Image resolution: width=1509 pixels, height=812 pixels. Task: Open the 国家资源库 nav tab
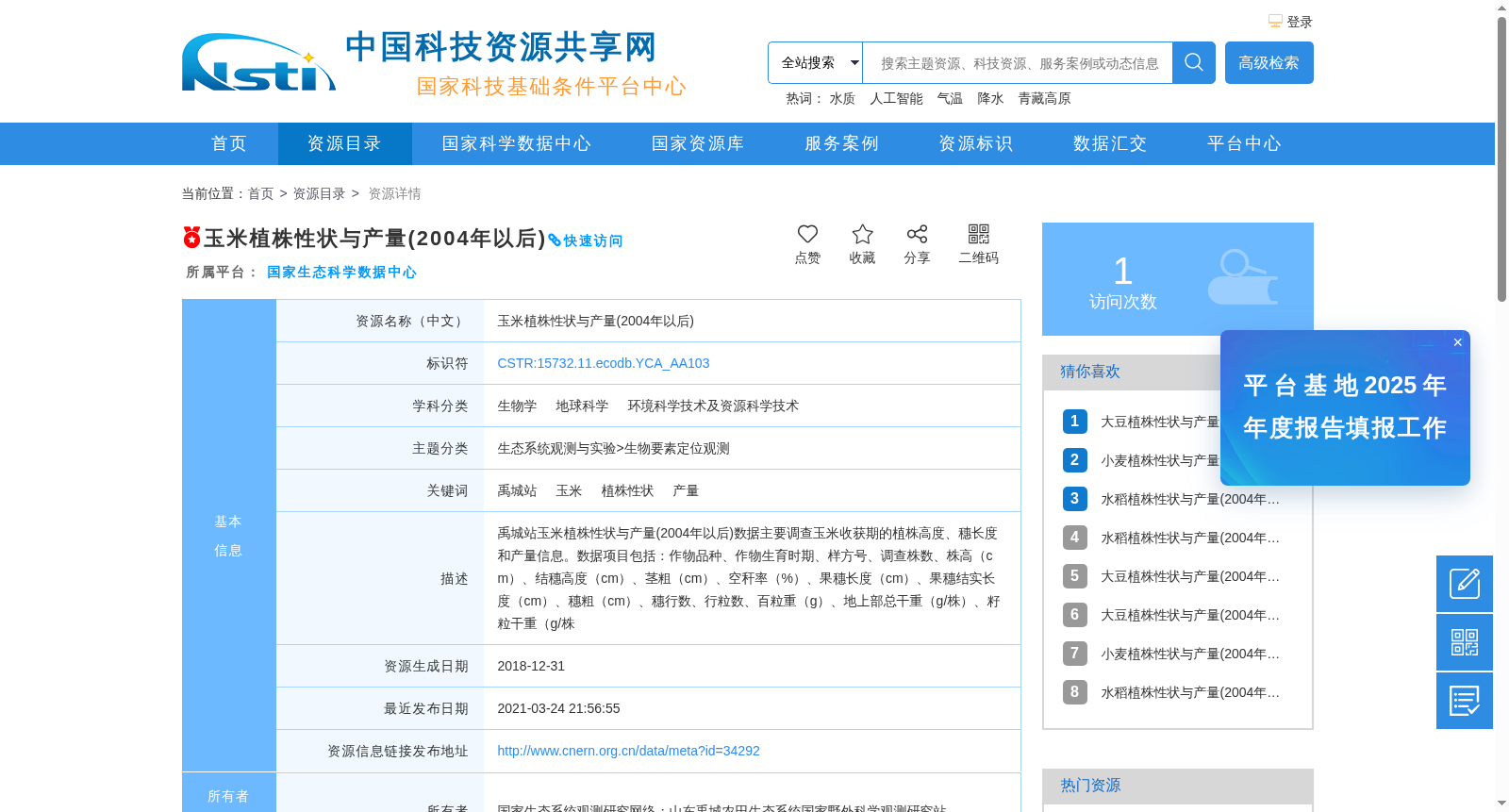click(698, 143)
